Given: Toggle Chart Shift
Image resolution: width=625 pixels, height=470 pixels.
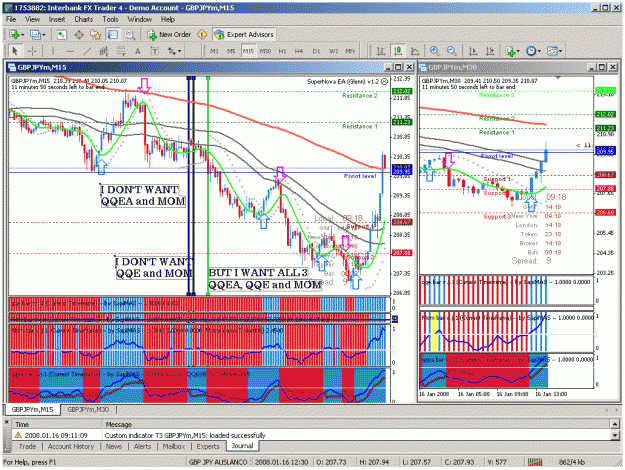Looking at the screenshot, I should click(490, 51).
